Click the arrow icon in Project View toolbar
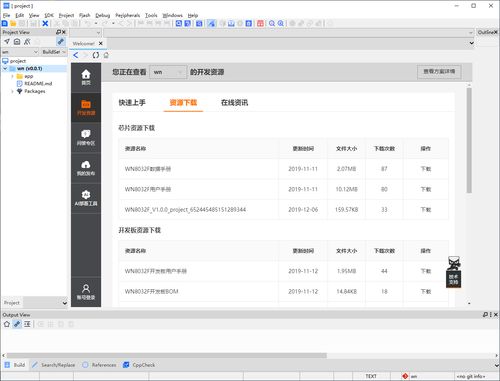This screenshot has width=500, height=381. (x=7, y=42)
